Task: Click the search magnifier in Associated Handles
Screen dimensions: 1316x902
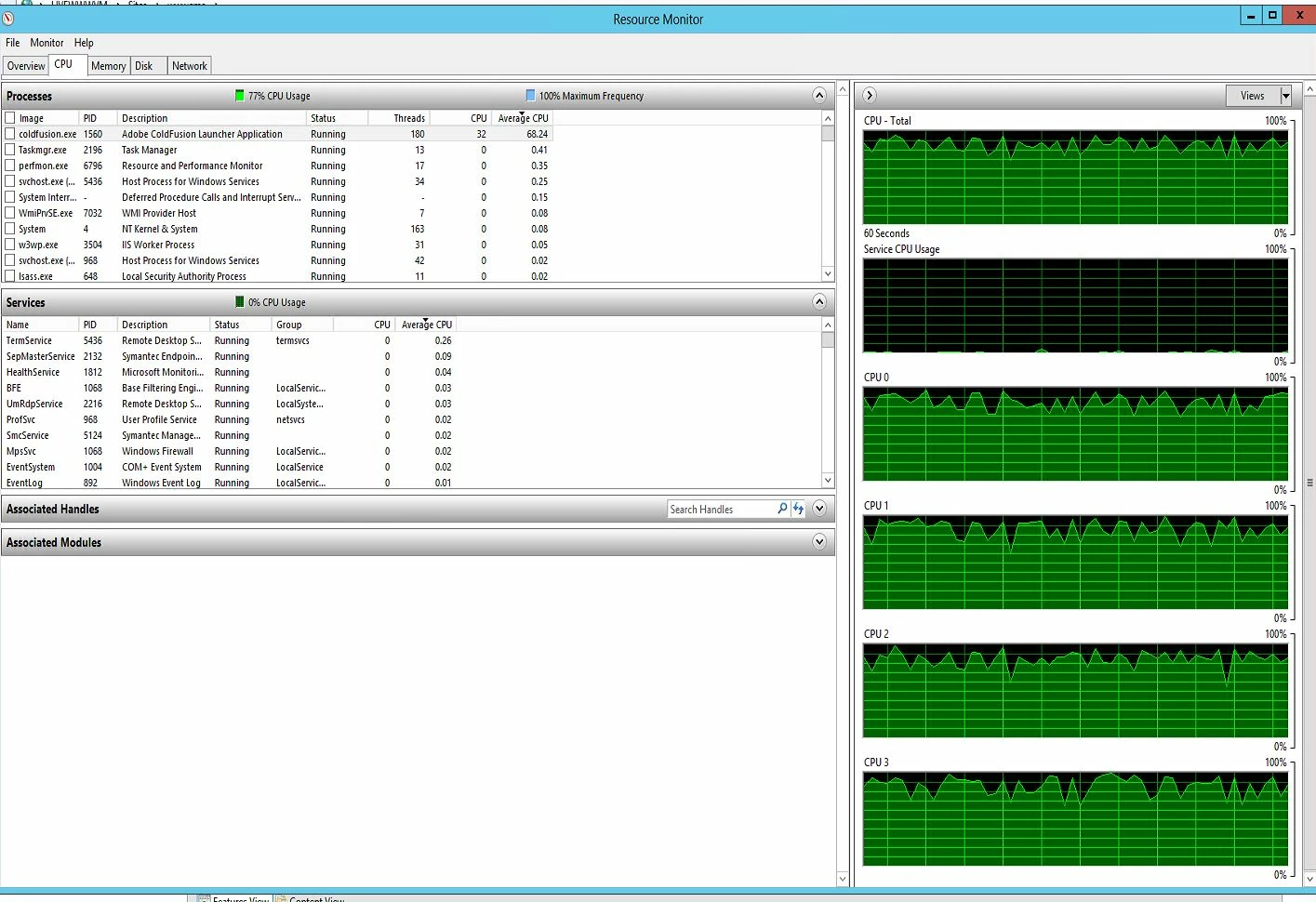Action: coord(782,509)
